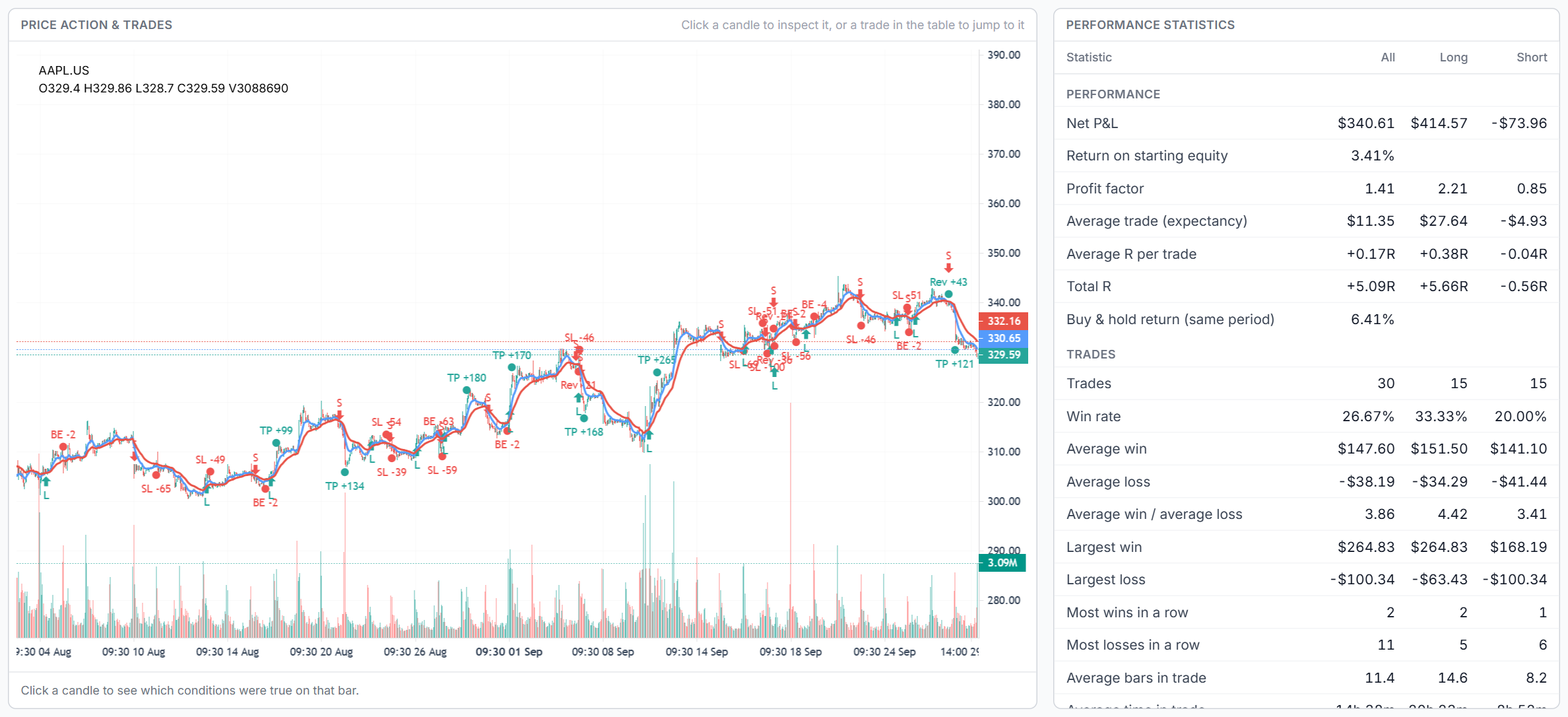
Task: Click the -$63.43 largest long loss
Action: [1439, 580]
